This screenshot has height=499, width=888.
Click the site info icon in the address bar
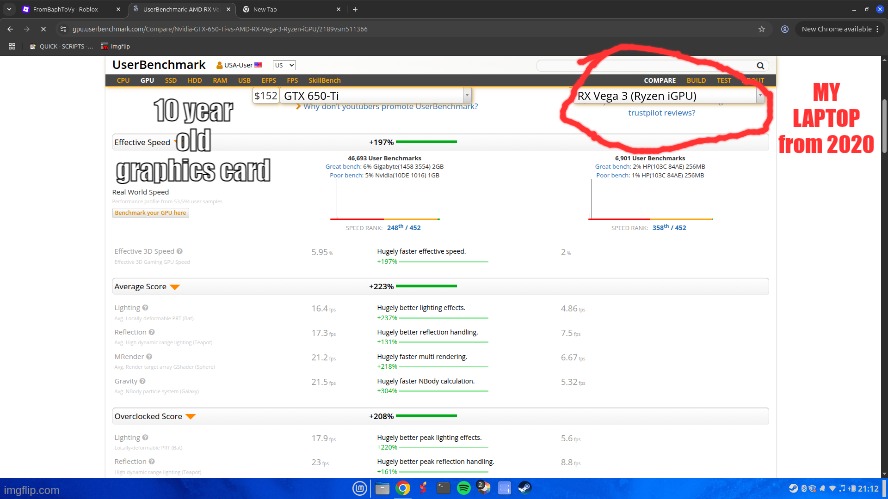coord(63,29)
